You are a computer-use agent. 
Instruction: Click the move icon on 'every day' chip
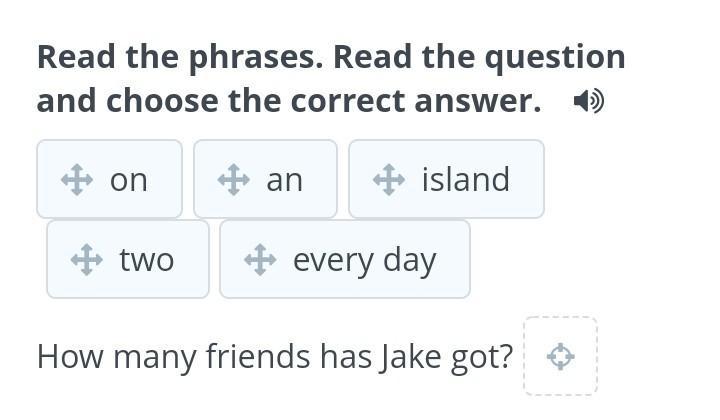(260, 260)
